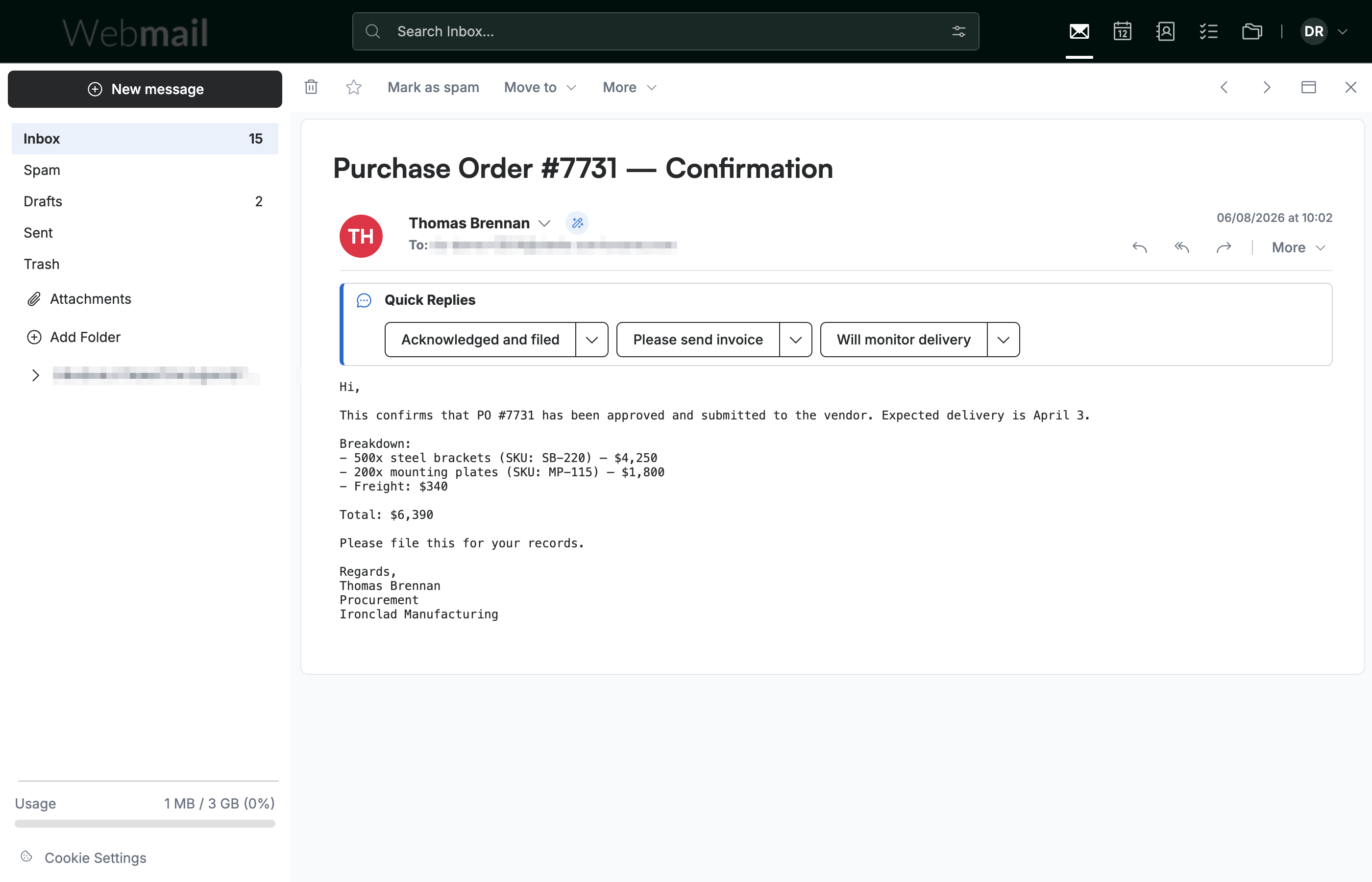Expand 'Will monitor delivery' options arrow

tap(1003, 340)
